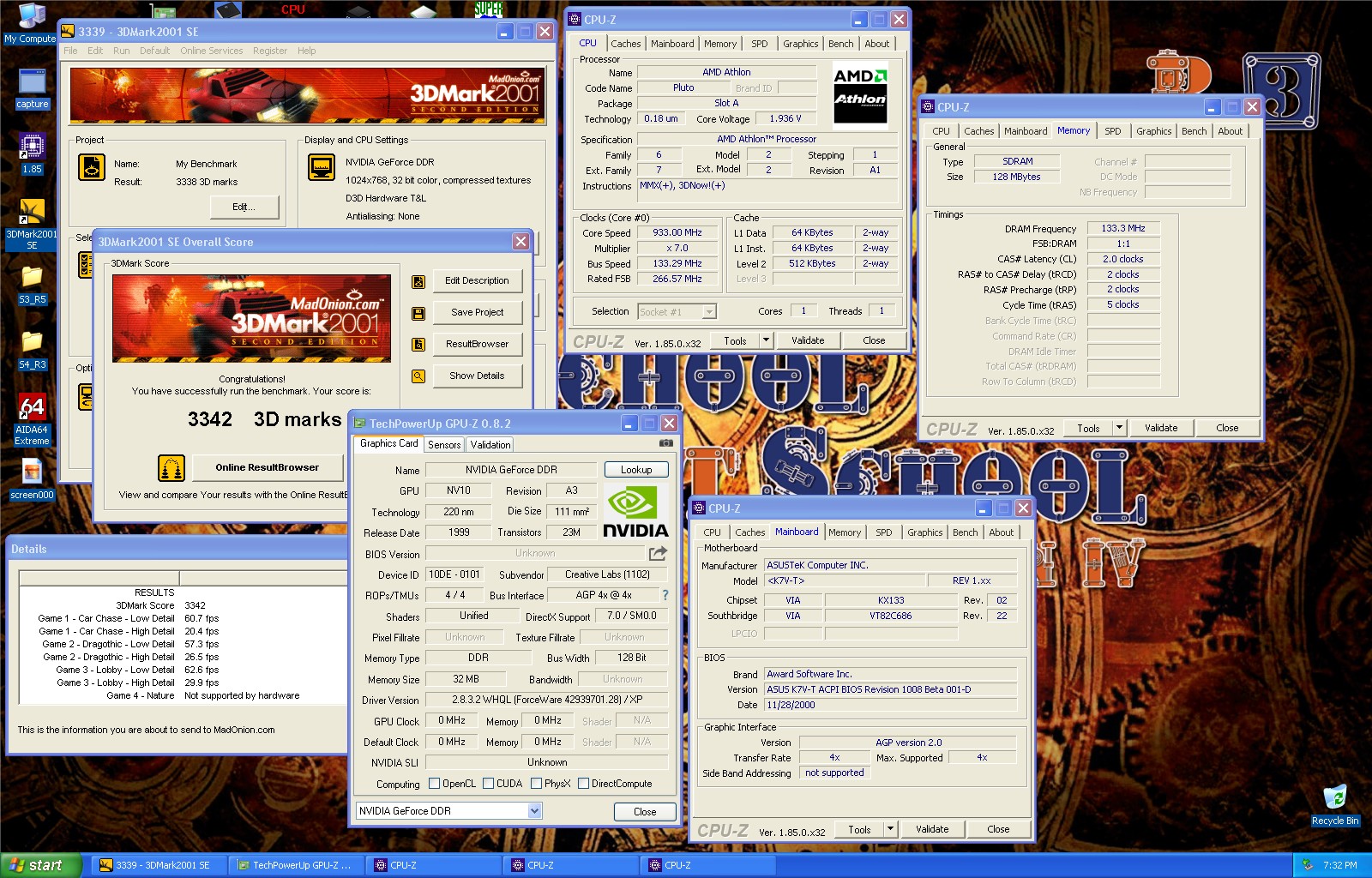The width and height of the screenshot is (1372, 878).
Task: Click the Edit Description icon
Action: pyautogui.click(x=418, y=281)
